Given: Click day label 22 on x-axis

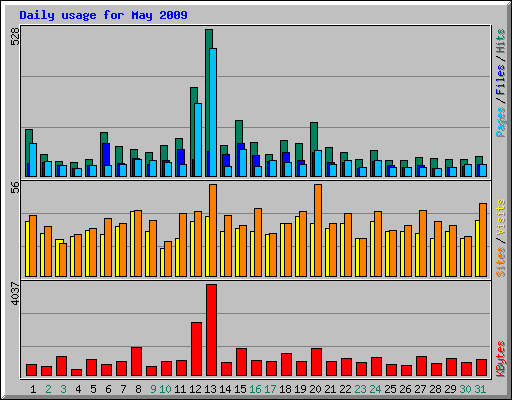Looking at the screenshot, I should (x=345, y=389).
